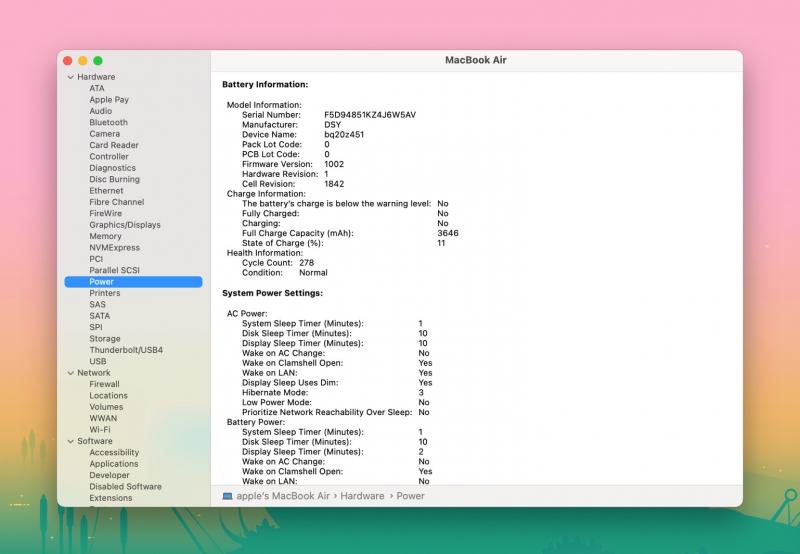Click Network section header label
This screenshot has width=800, height=554.
[94, 373]
